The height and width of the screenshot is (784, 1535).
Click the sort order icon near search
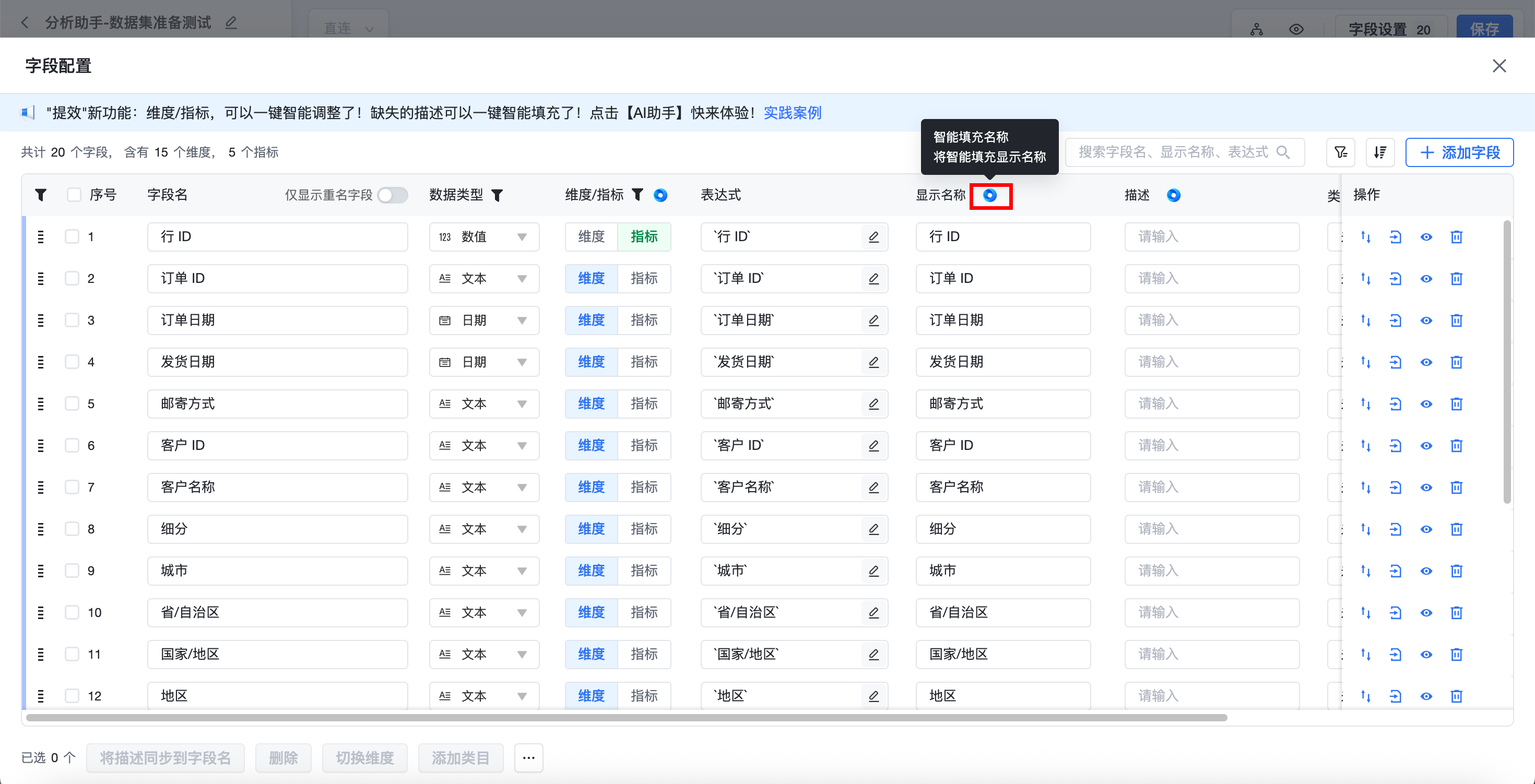1380,152
